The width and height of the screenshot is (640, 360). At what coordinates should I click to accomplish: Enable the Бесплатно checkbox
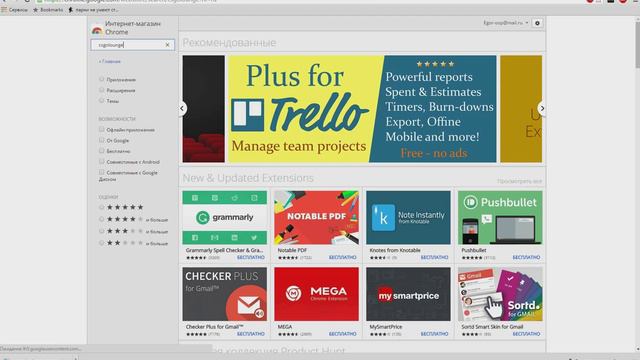click(102, 151)
